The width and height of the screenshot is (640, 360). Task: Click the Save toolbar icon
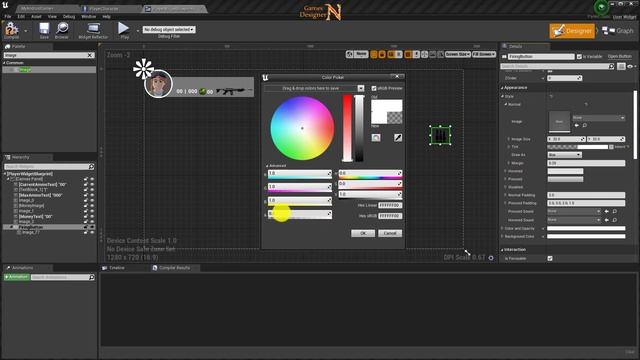44,30
